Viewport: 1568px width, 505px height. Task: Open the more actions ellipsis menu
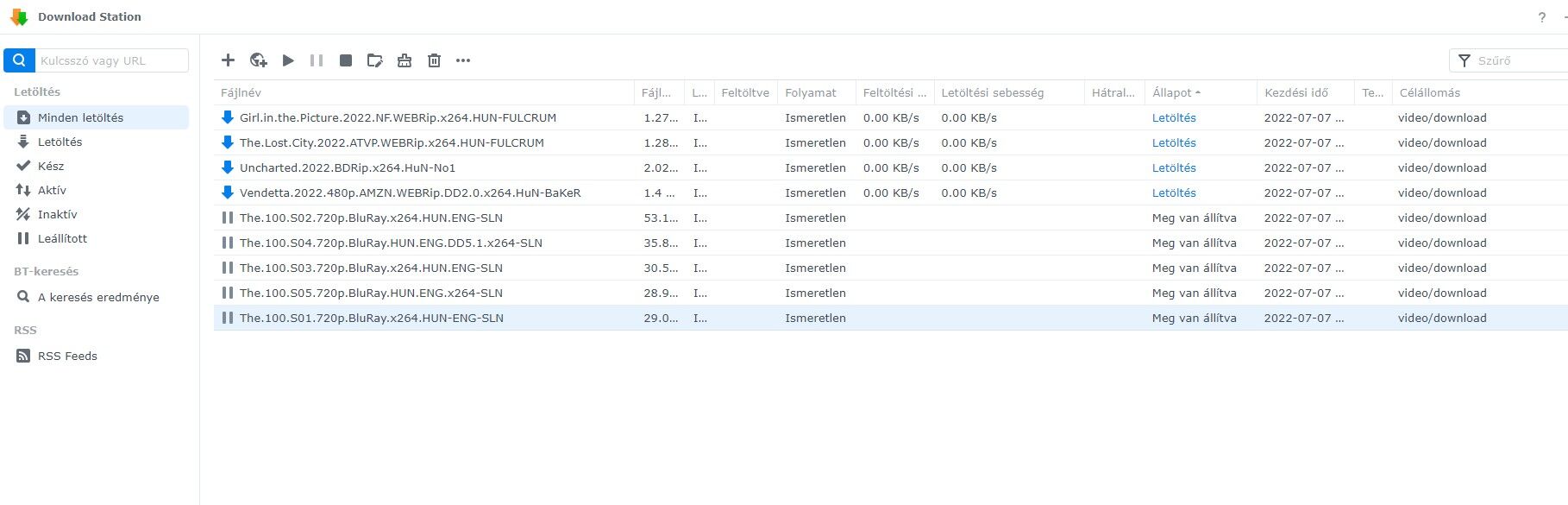[x=463, y=60]
